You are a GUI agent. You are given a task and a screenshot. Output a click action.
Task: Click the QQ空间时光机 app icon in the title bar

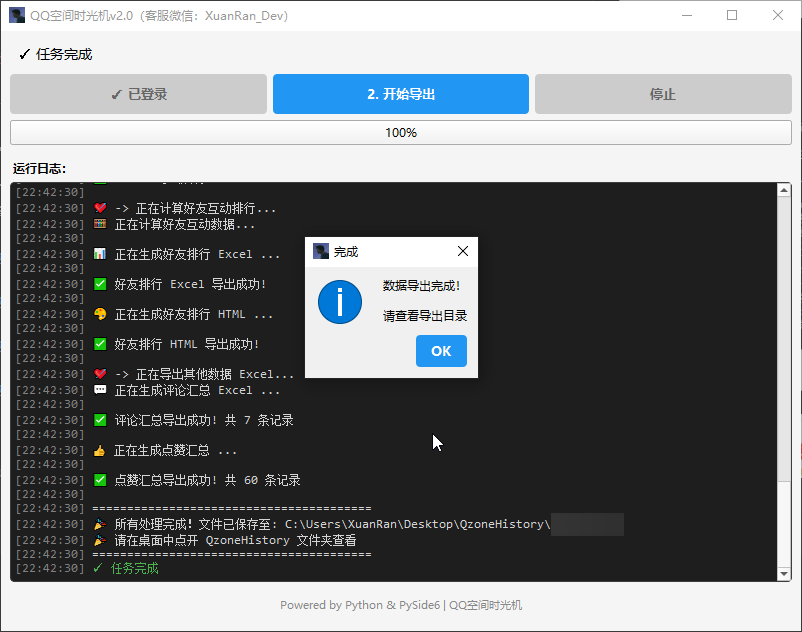(x=17, y=15)
